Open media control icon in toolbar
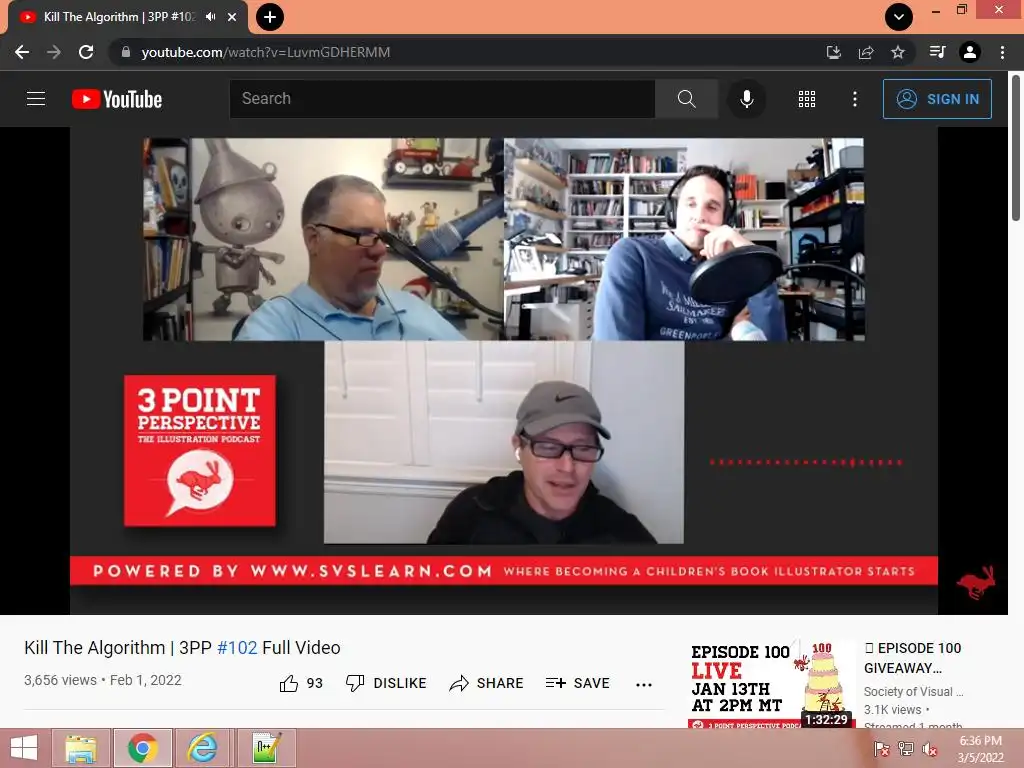 coord(937,52)
